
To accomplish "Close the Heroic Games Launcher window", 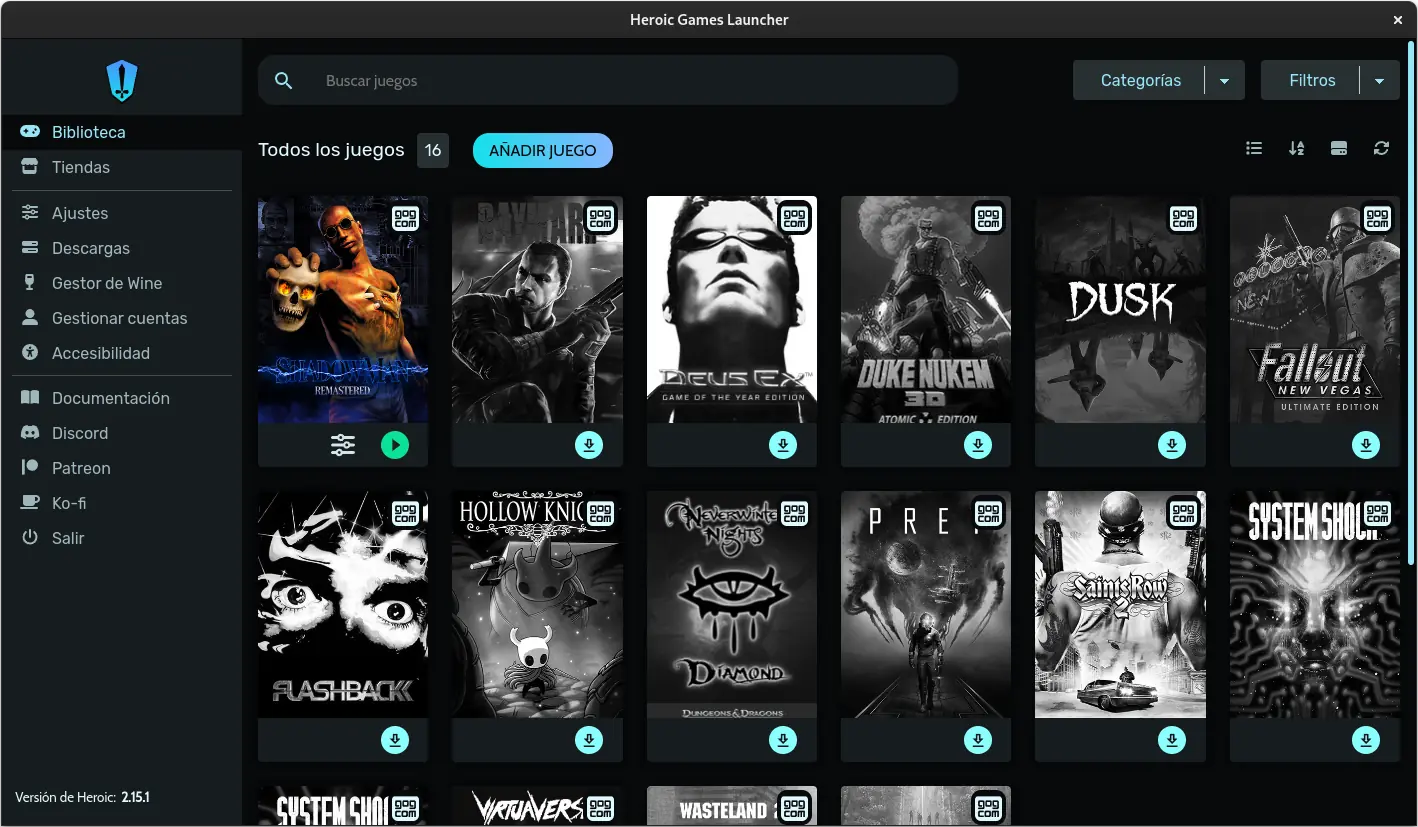I will coord(1398,19).
